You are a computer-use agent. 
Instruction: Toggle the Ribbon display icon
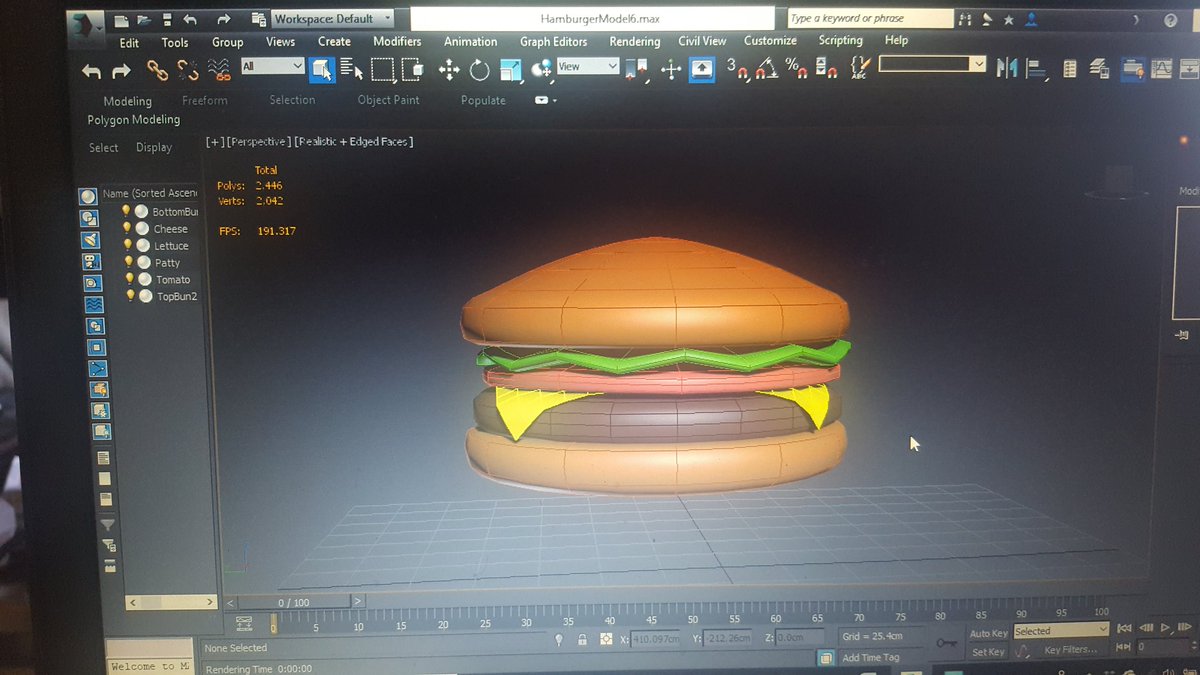pos(1132,68)
